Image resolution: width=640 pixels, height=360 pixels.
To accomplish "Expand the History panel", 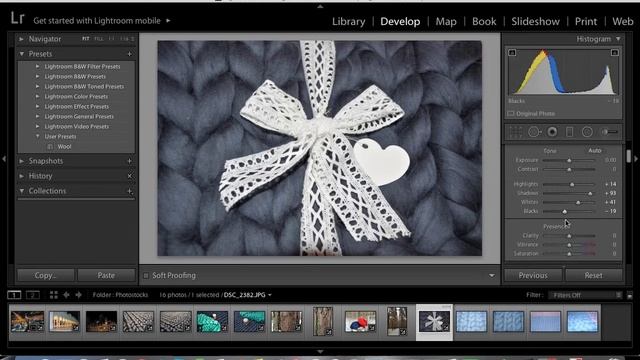I will [21, 176].
